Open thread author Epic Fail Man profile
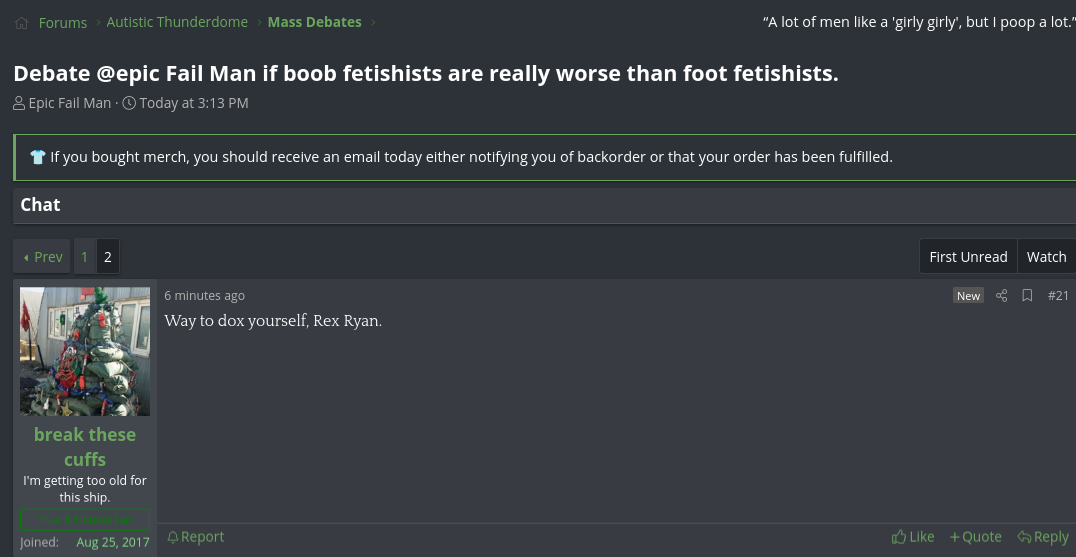Screen dimensions: 1076x557 pyautogui.click(x=69, y=103)
